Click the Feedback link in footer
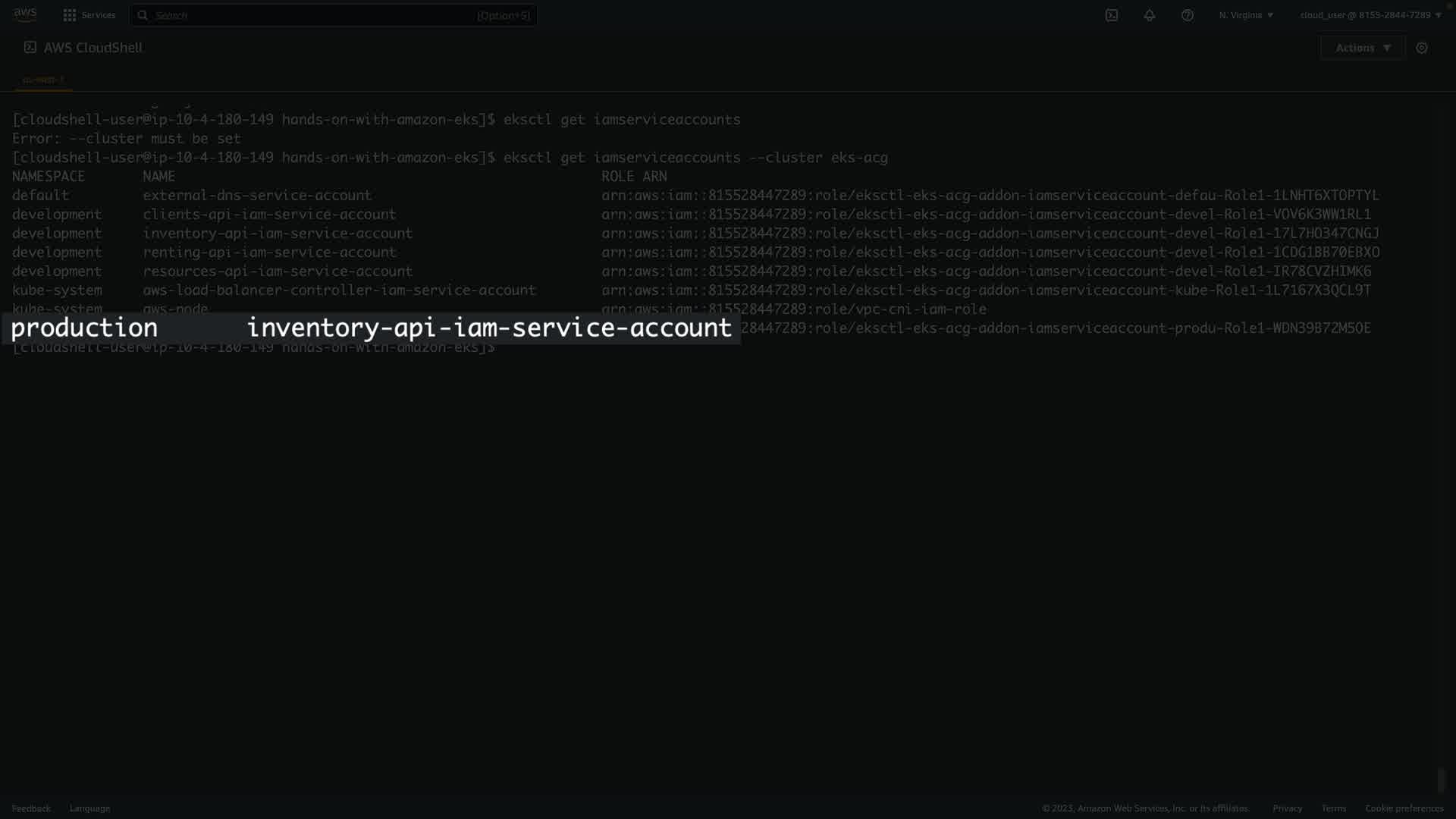The height and width of the screenshot is (819, 1456). [x=31, y=808]
